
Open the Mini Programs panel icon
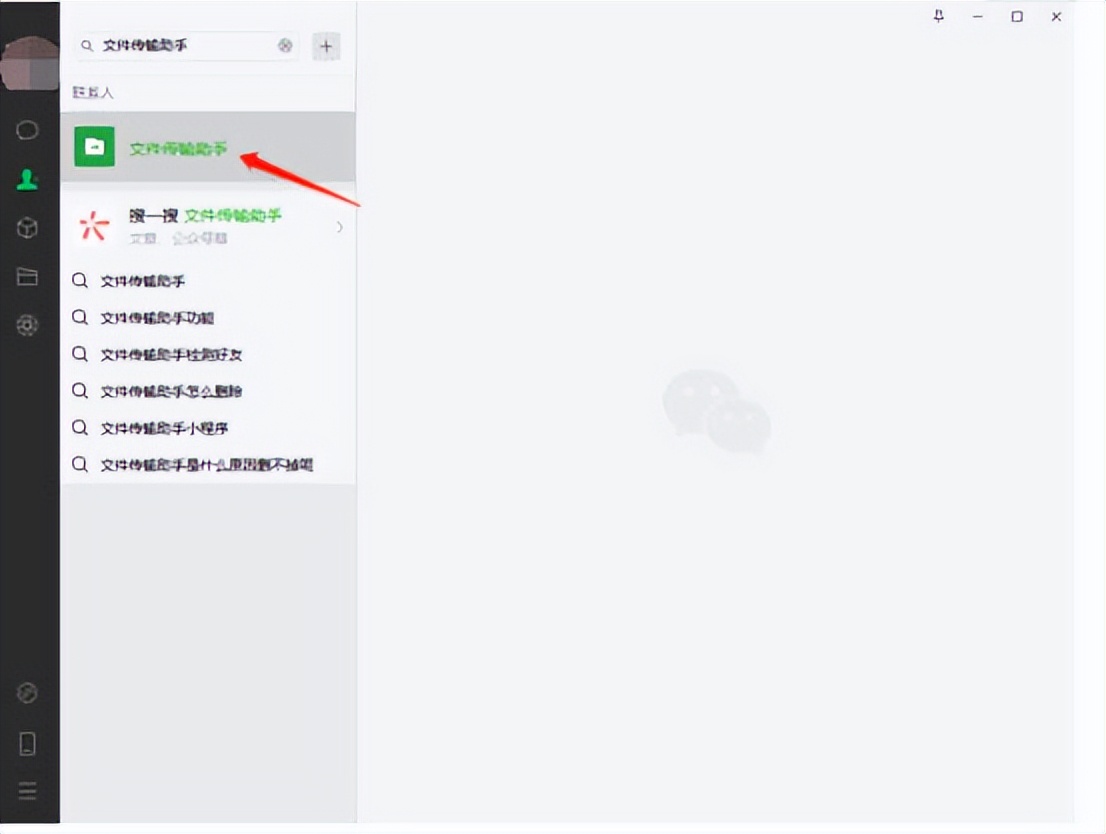[27, 693]
